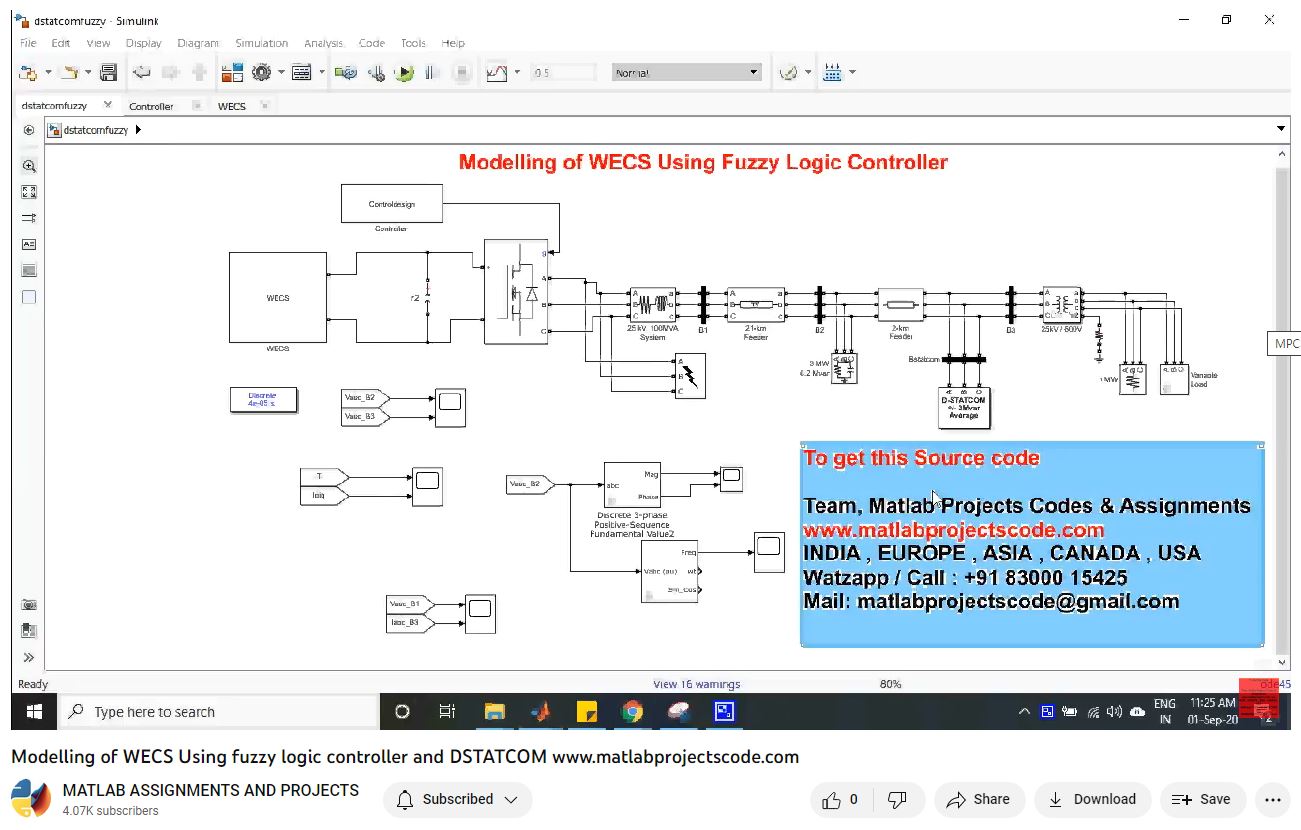
Task: Click the Save model icon in toolbar
Action: (108, 73)
